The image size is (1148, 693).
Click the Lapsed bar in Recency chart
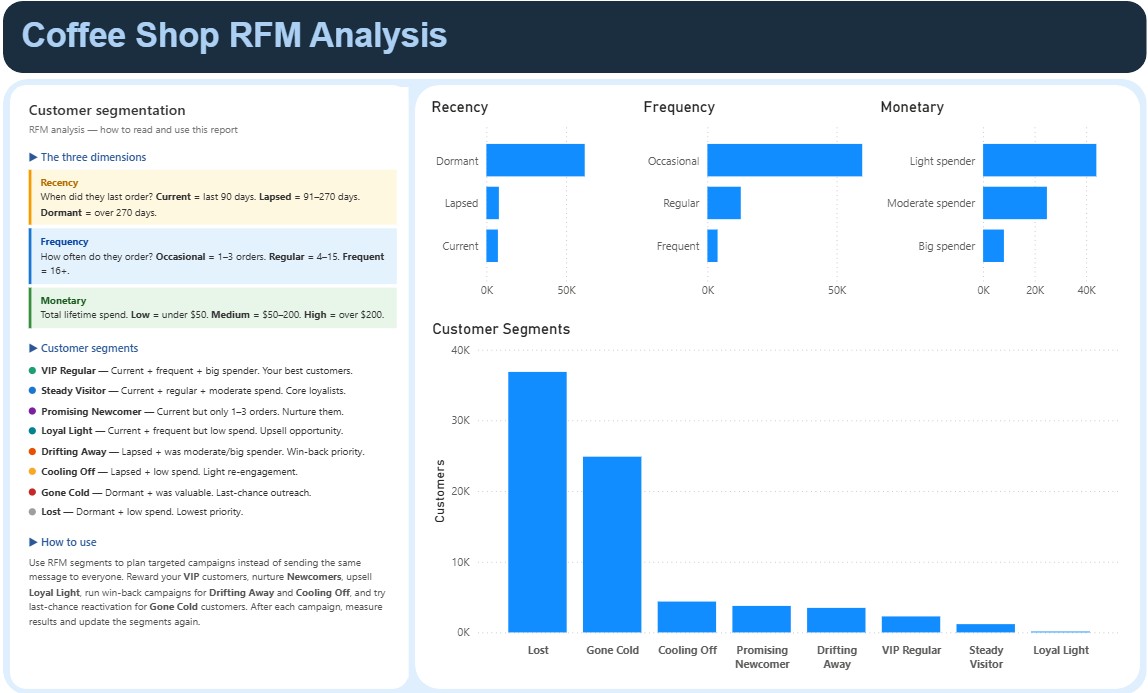tap(492, 203)
